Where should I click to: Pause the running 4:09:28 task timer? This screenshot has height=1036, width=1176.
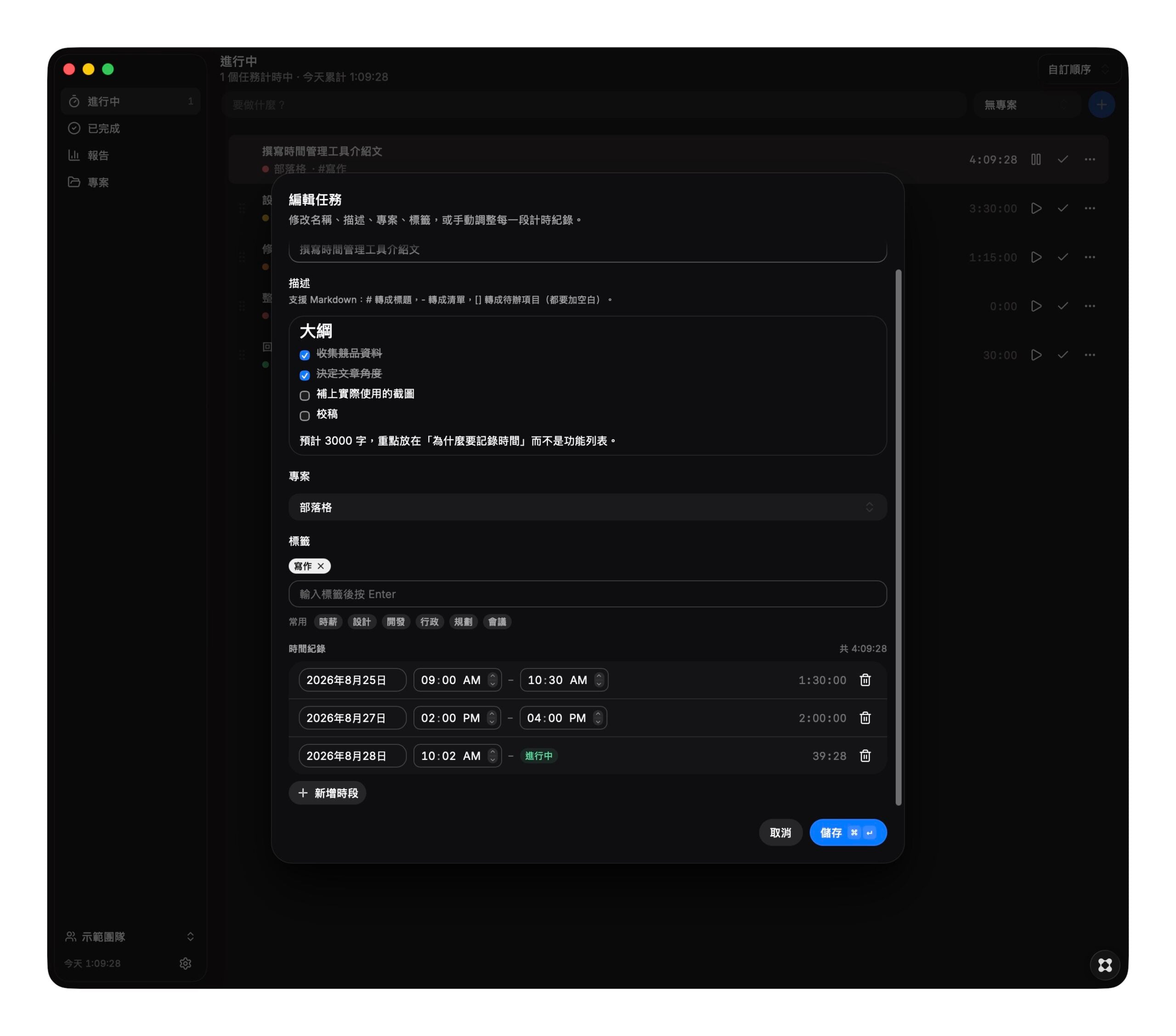pos(1035,159)
